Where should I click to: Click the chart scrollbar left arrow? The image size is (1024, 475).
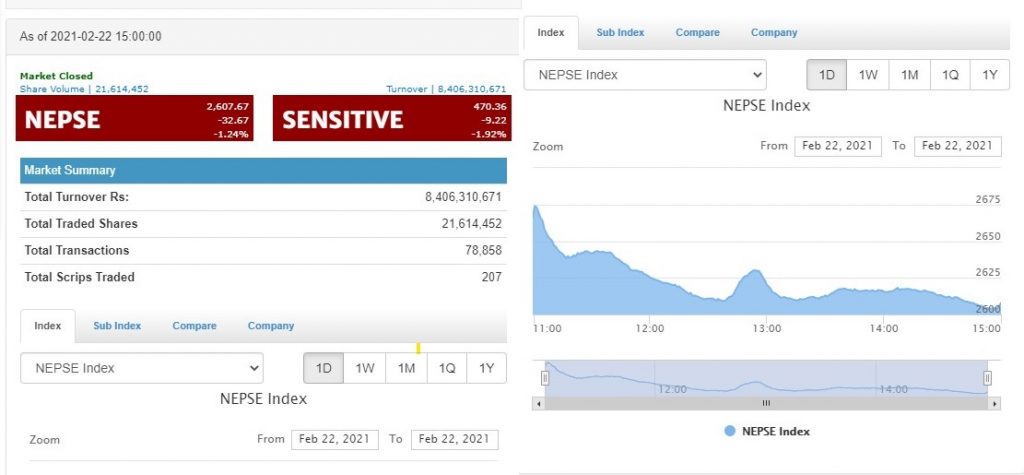point(538,404)
